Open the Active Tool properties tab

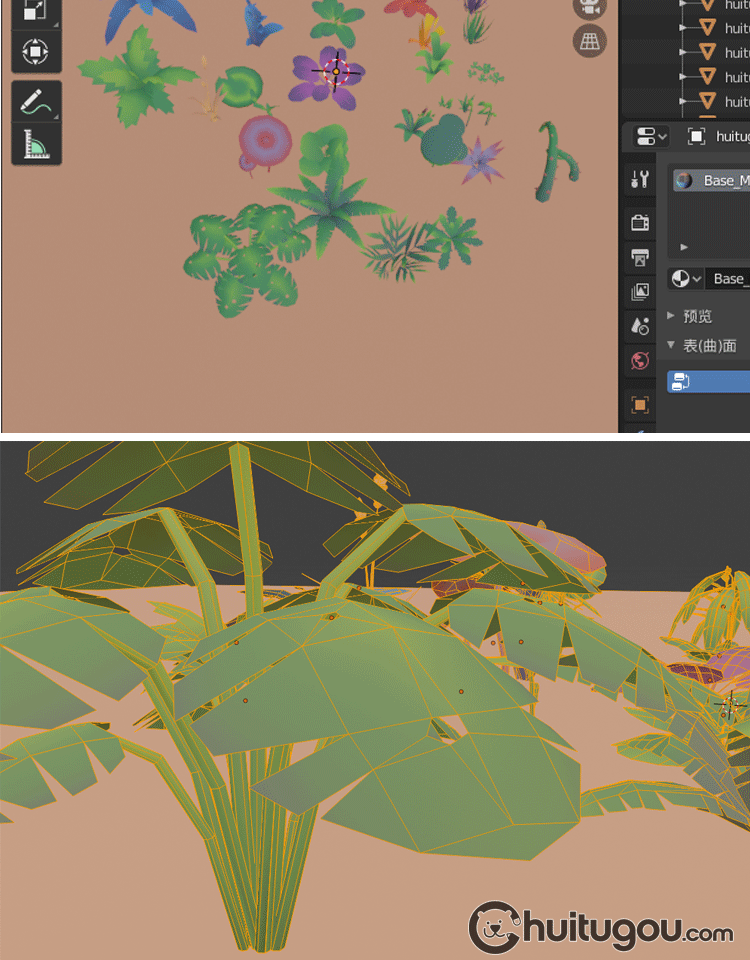point(640,179)
